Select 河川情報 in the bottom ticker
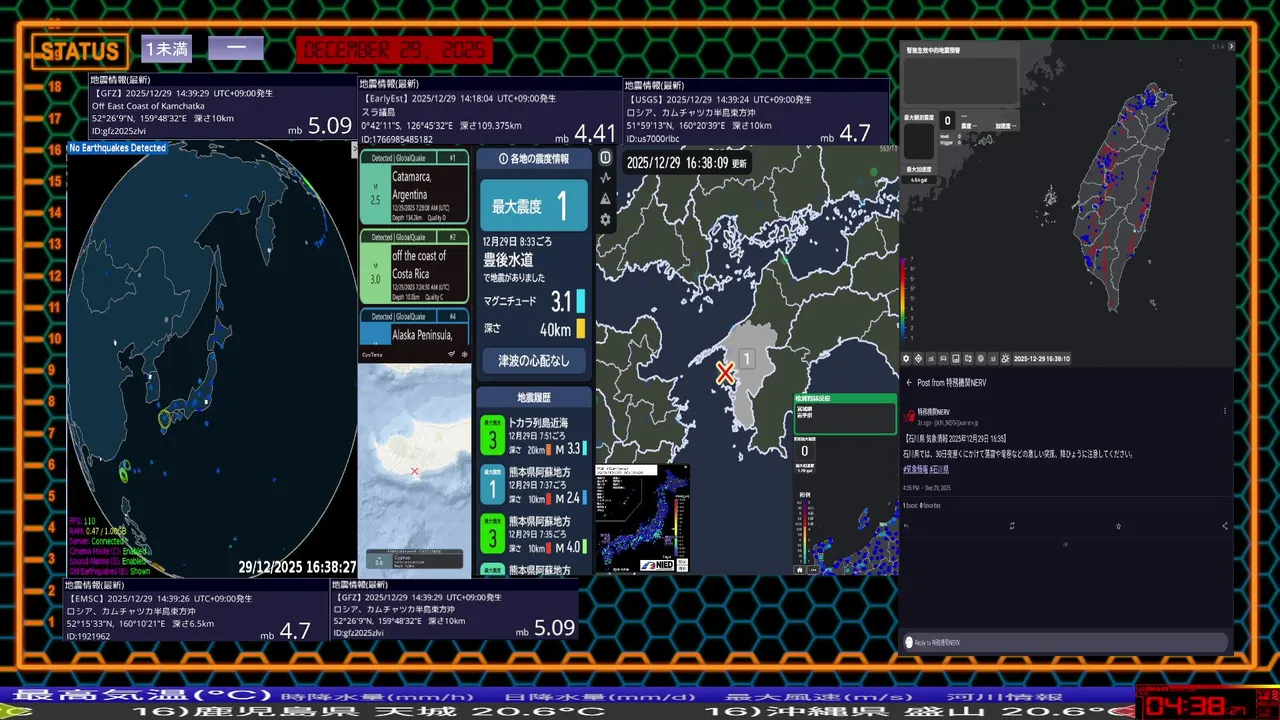Screen dimensions: 1280x720 pyautogui.click(x=1003, y=696)
